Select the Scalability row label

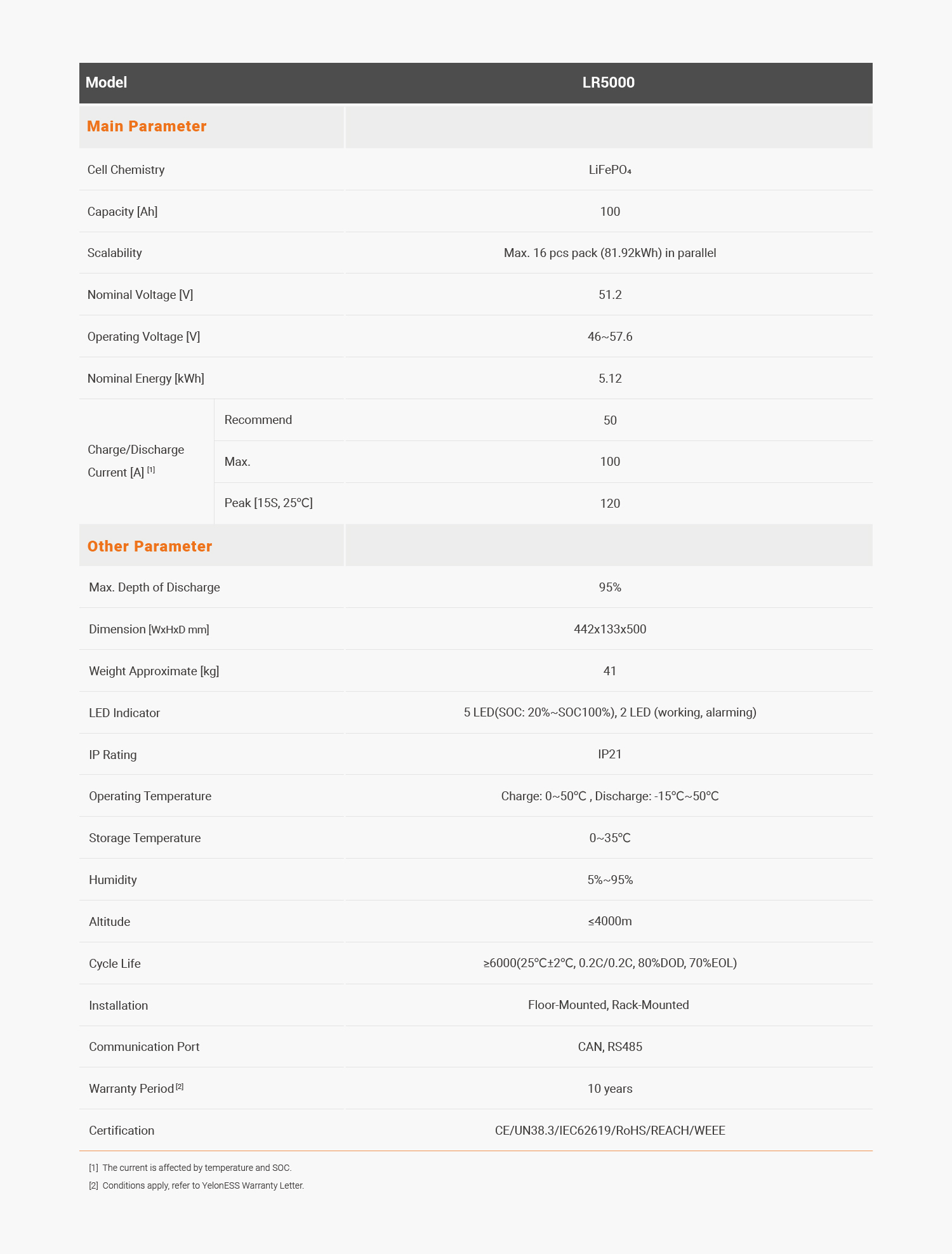point(115,253)
